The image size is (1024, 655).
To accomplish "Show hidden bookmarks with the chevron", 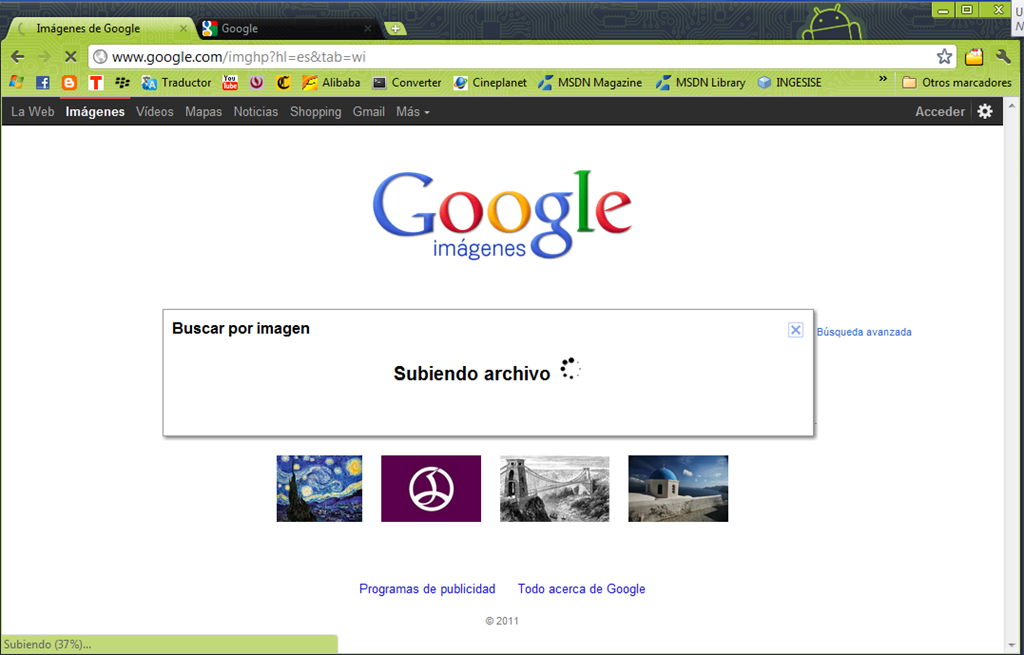I will [x=883, y=79].
